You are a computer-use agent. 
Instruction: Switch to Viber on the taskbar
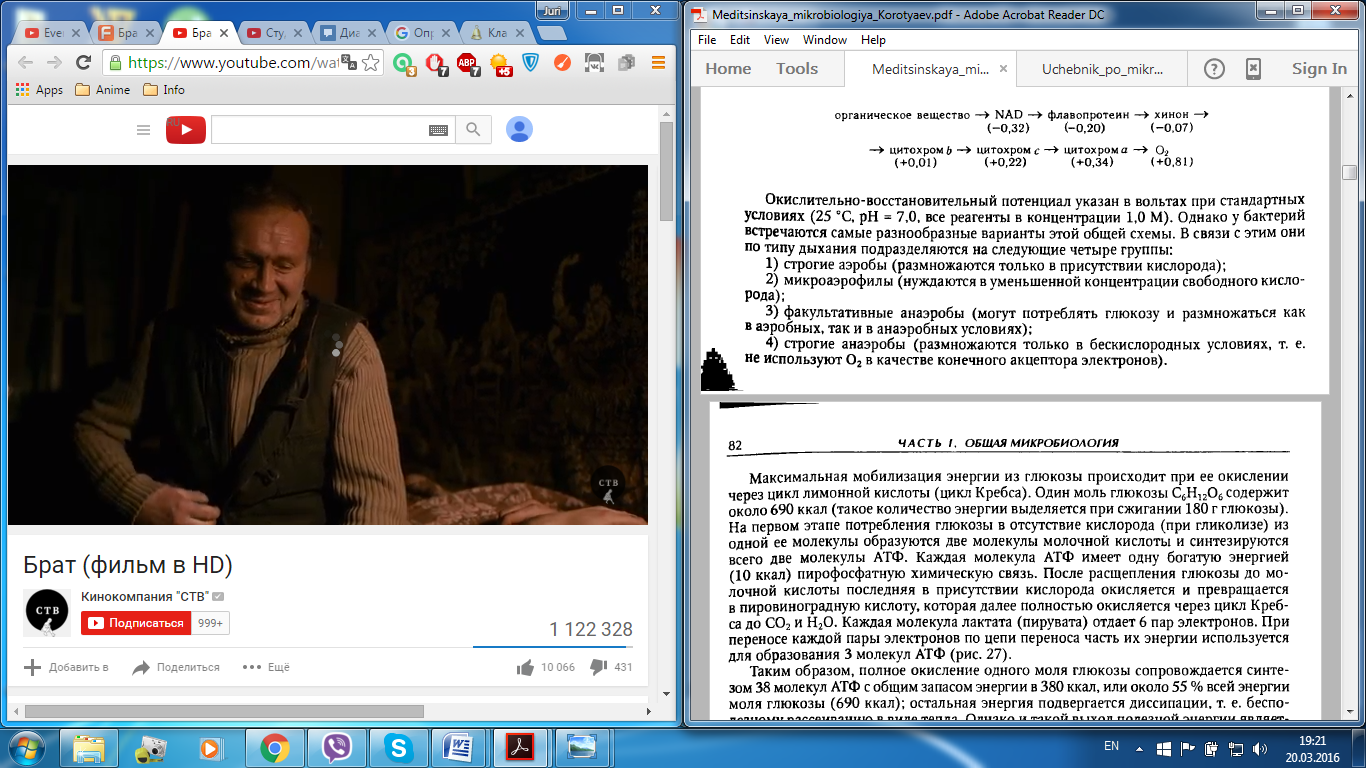[x=336, y=747]
